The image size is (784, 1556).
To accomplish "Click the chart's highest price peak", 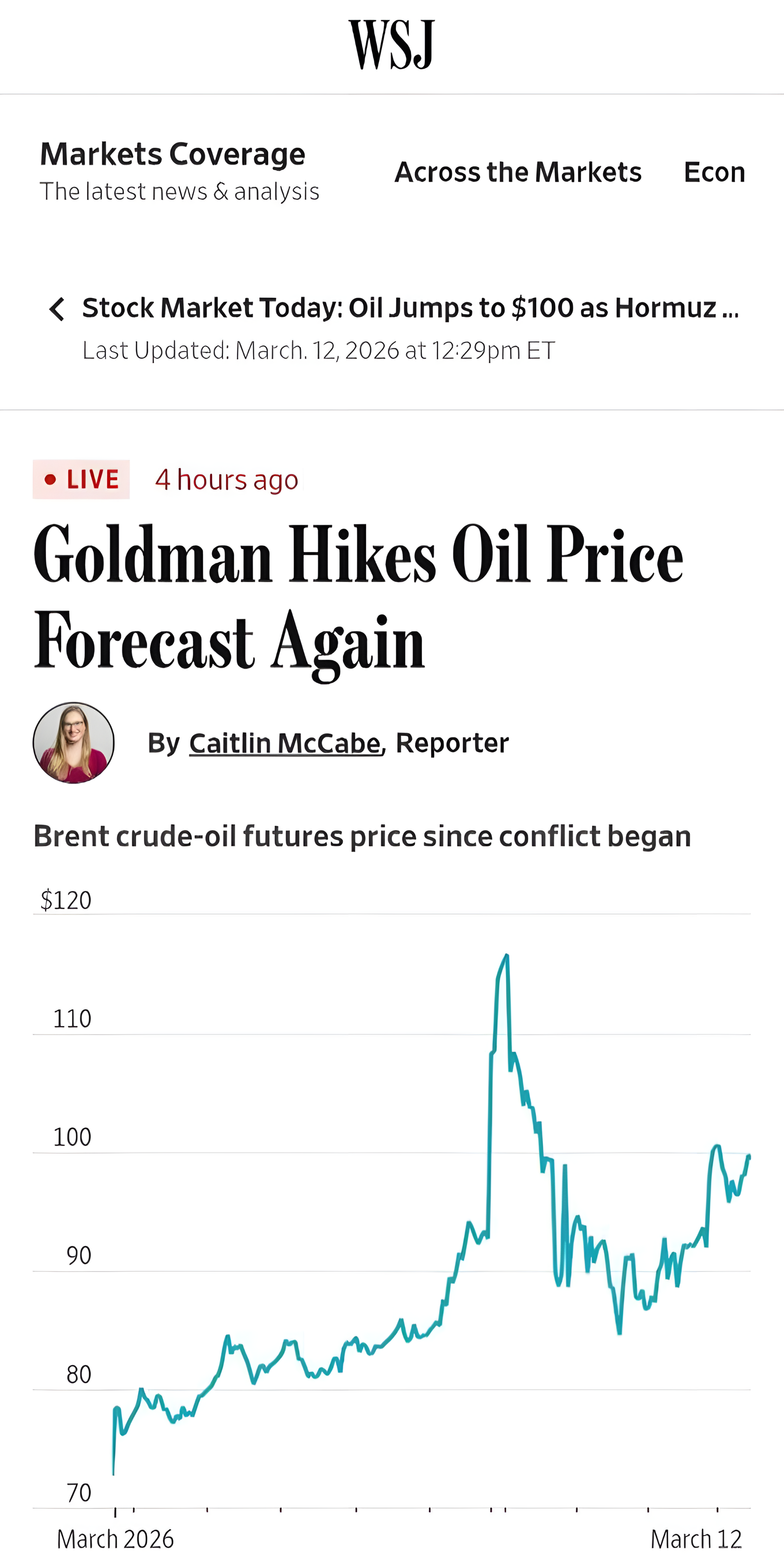I will [x=506, y=956].
